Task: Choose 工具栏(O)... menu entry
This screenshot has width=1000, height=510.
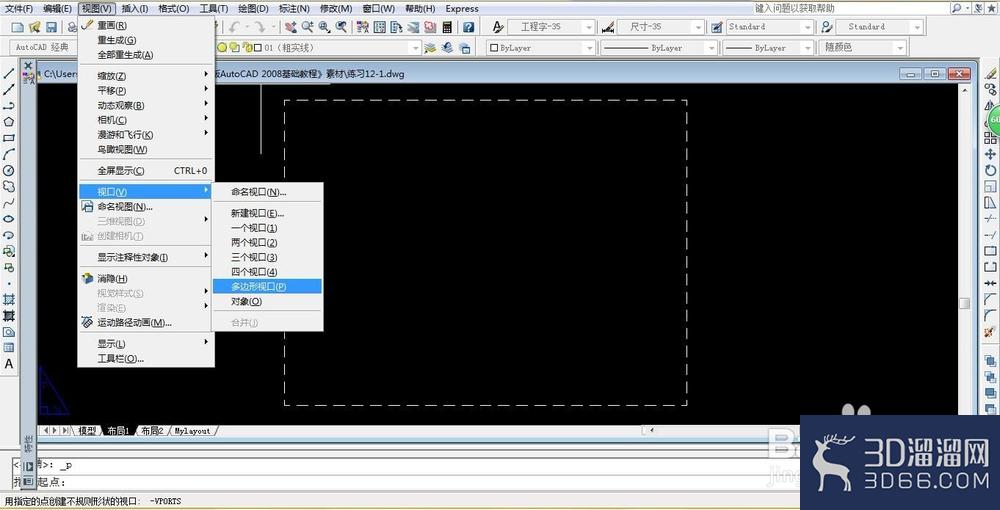Action: (146, 358)
